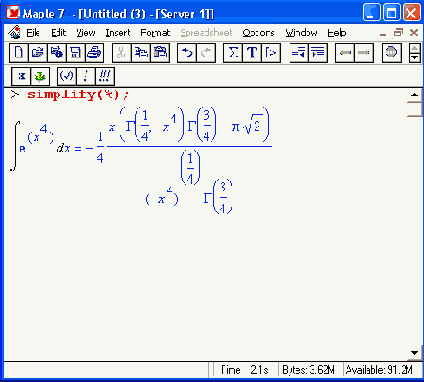The image size is (424, 382).
Task: Click the New worksheet icon
Action: [x=19, y=53]
